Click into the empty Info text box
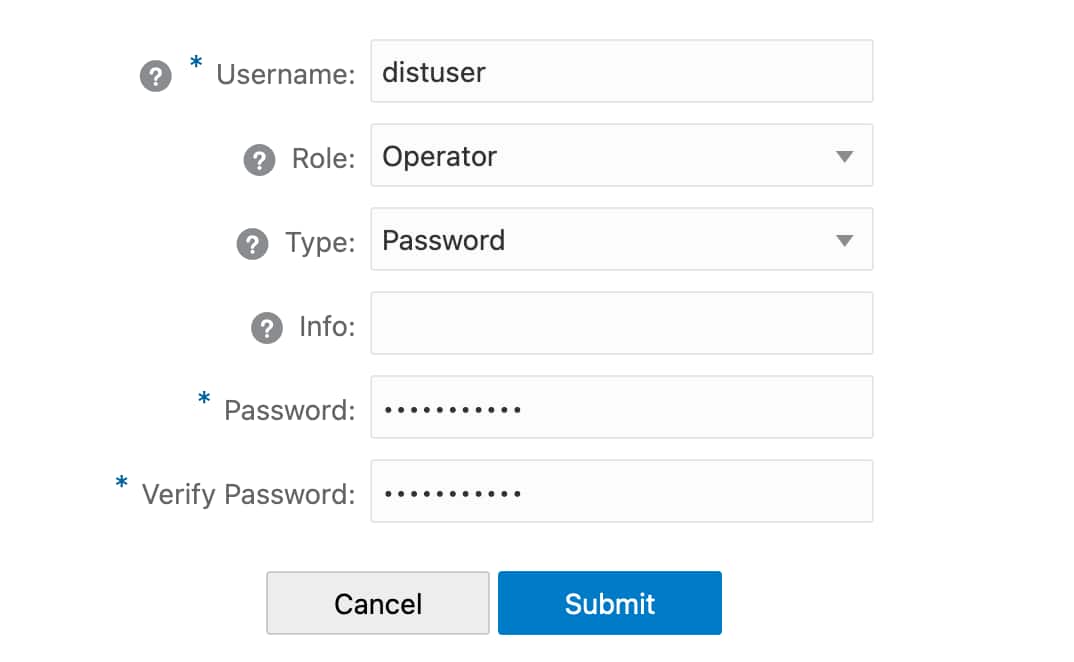This screenshot has width=1074, height=662. (x=620, y=323)
